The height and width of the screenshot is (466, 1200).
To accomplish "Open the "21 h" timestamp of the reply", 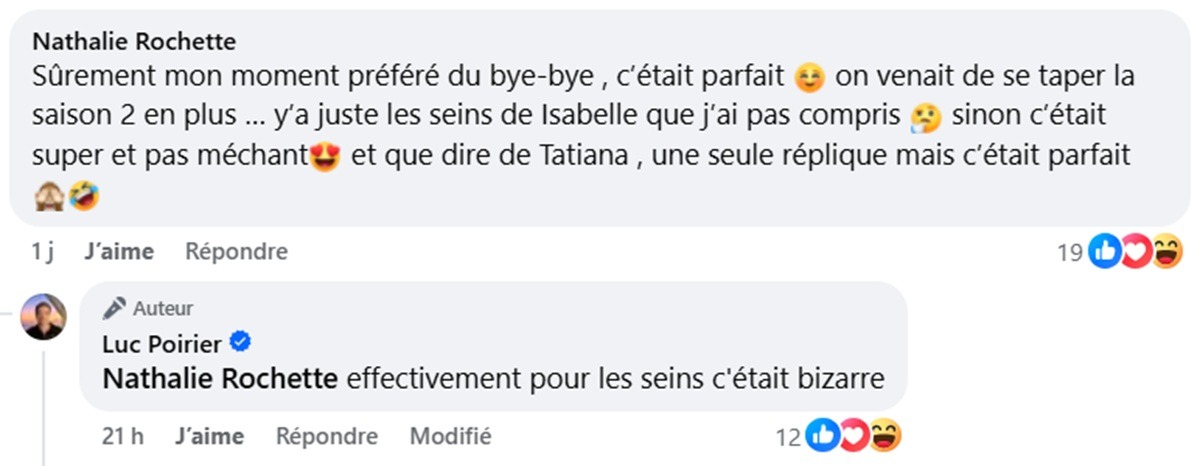I will 123,437.
